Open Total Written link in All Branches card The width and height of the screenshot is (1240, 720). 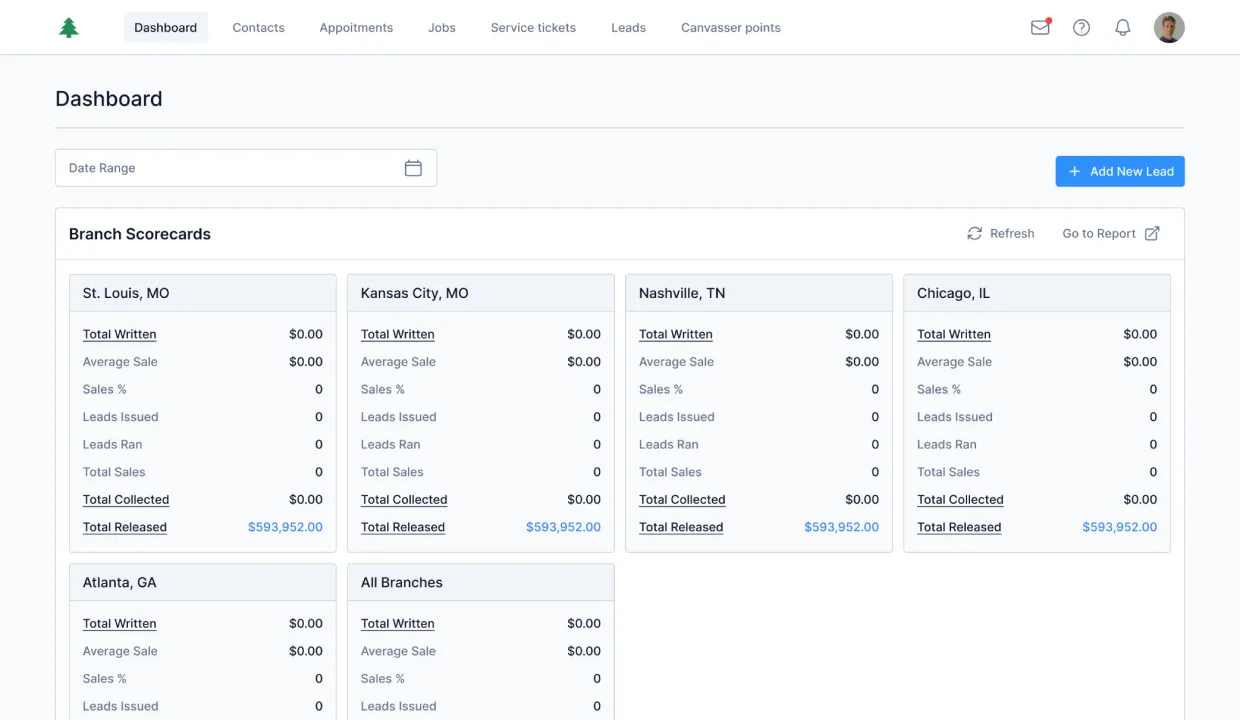pos(398,623)
